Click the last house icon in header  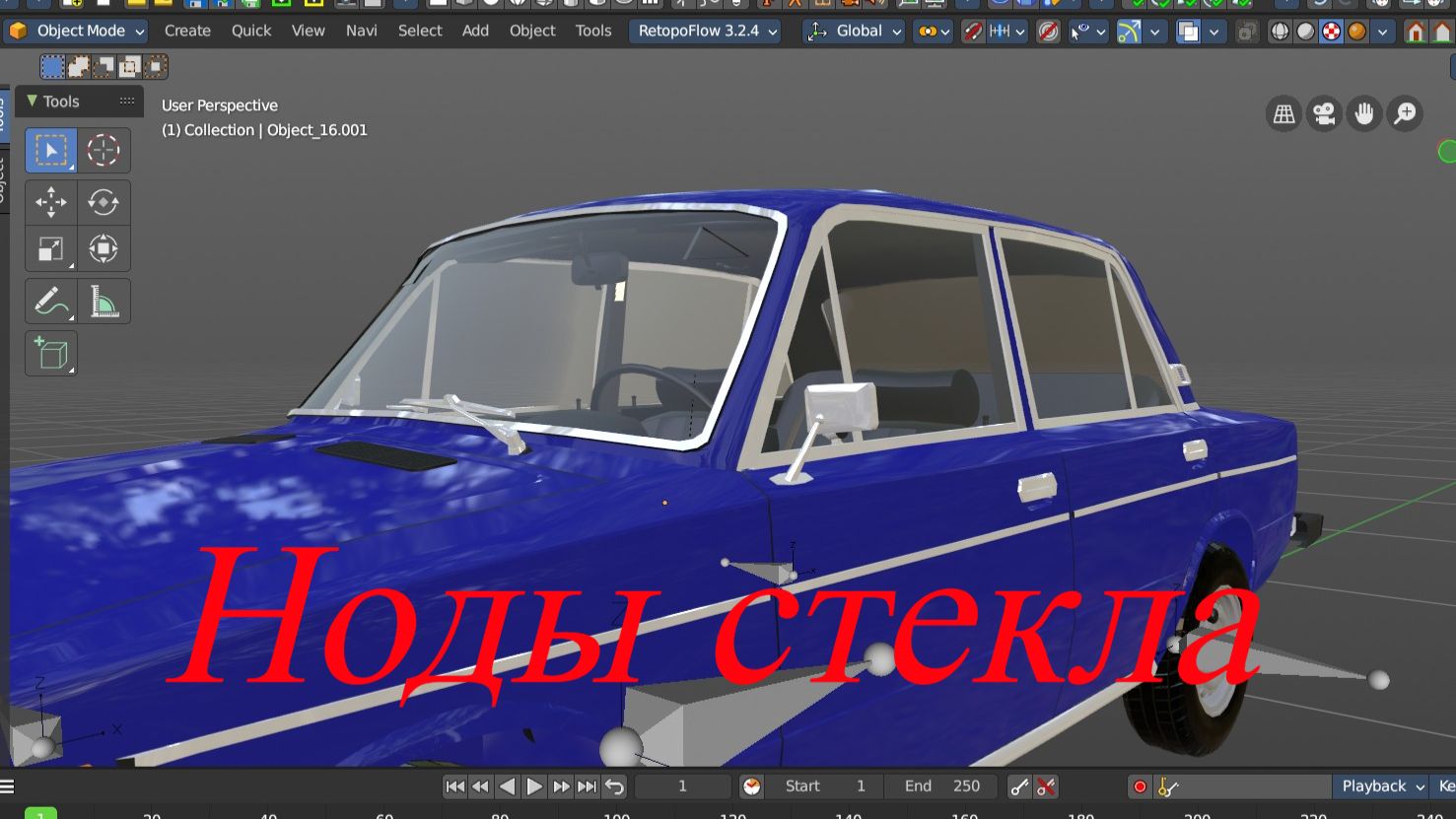click(1444, 32)
